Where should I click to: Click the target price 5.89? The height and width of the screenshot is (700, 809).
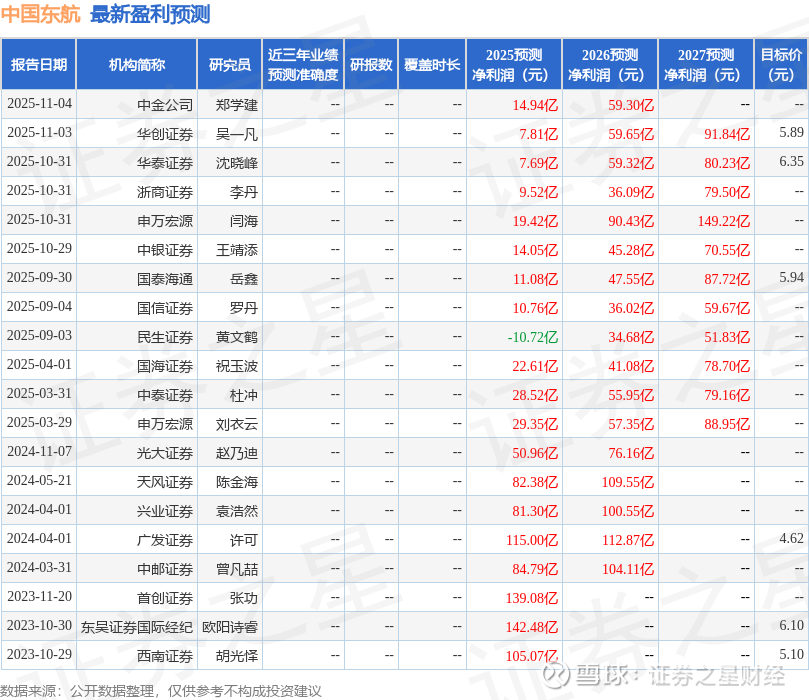click(x=791, y=132)
